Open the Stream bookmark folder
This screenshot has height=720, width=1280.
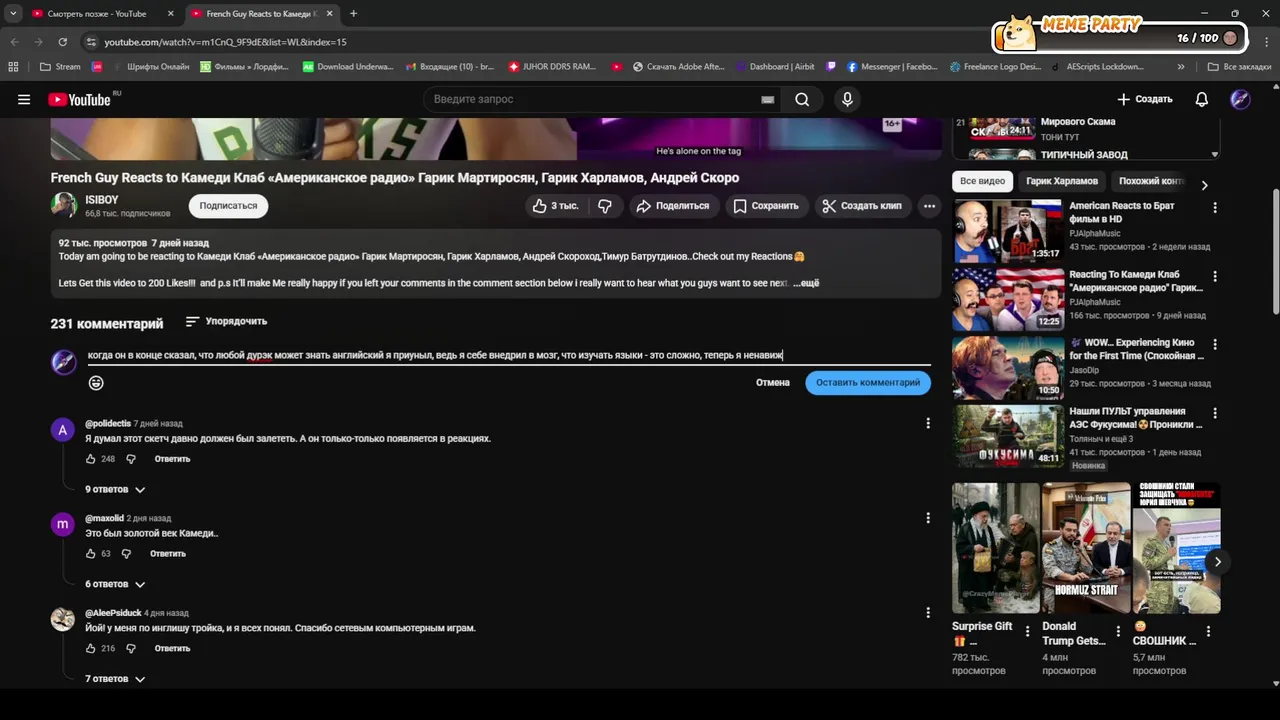60,67
